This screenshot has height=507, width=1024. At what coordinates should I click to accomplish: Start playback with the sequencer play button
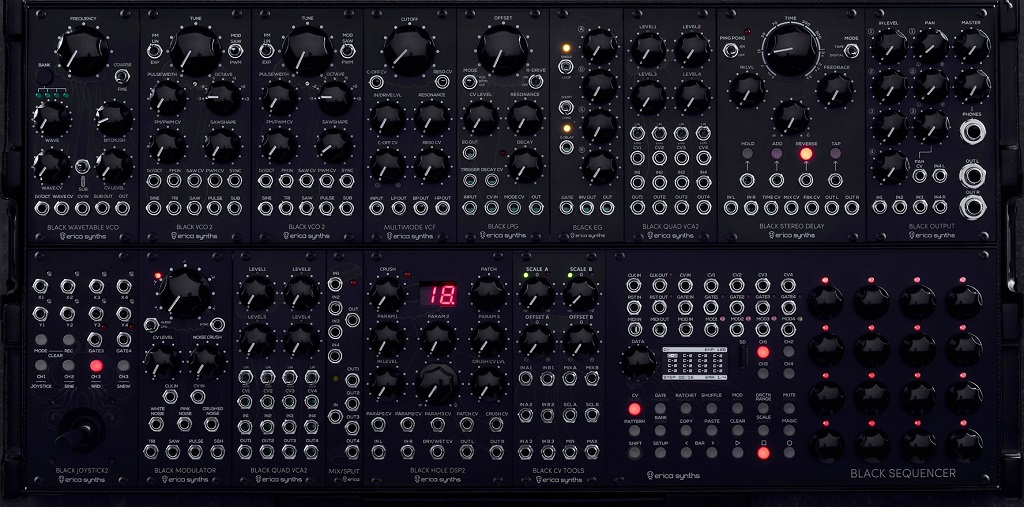(737, 453)
